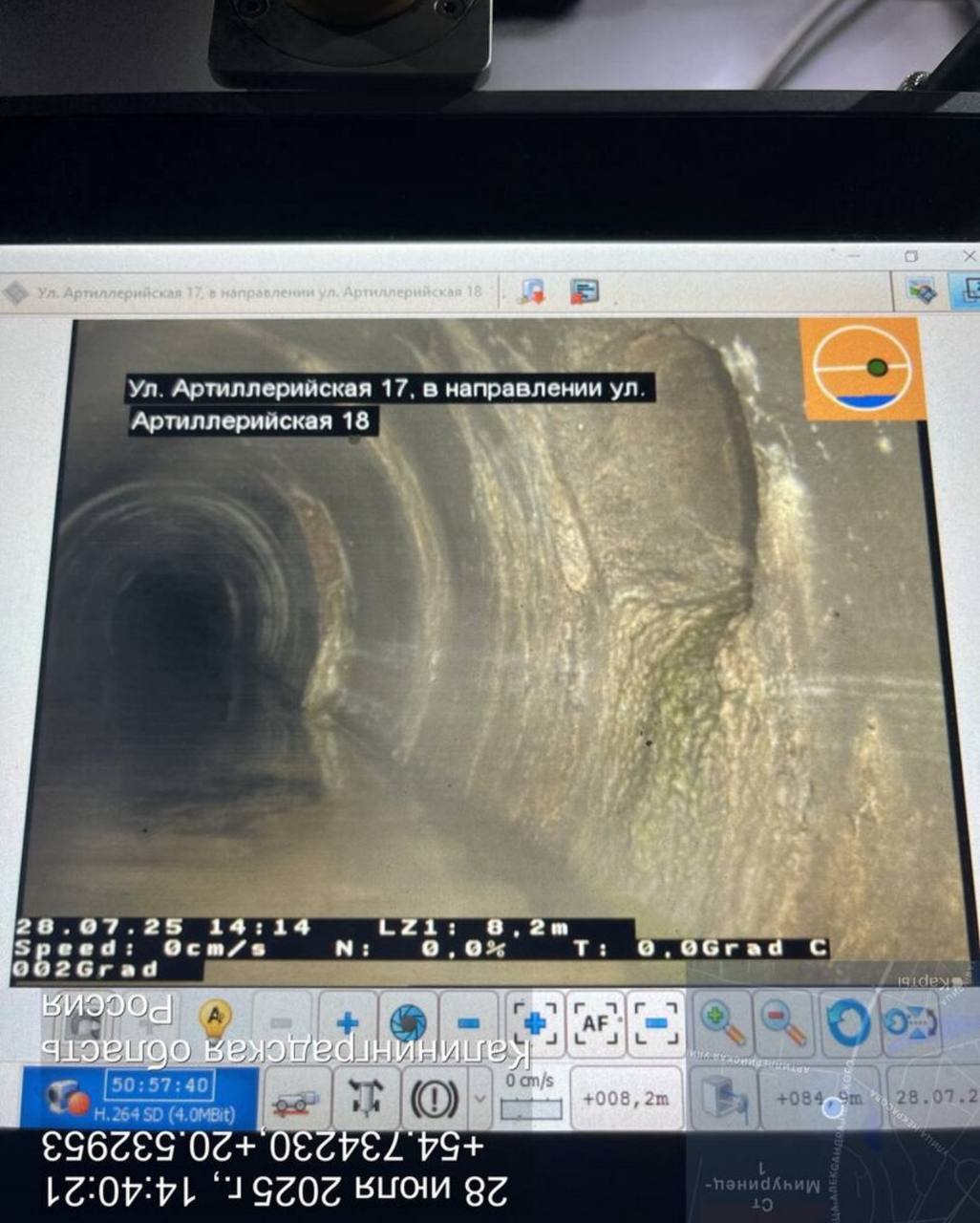This screenshot has width=980, height=1223.
Task: Click the section title Ул. Артиллерийская 17 in the toolbar
Action: pyautogui.click(x=259, y=291)
